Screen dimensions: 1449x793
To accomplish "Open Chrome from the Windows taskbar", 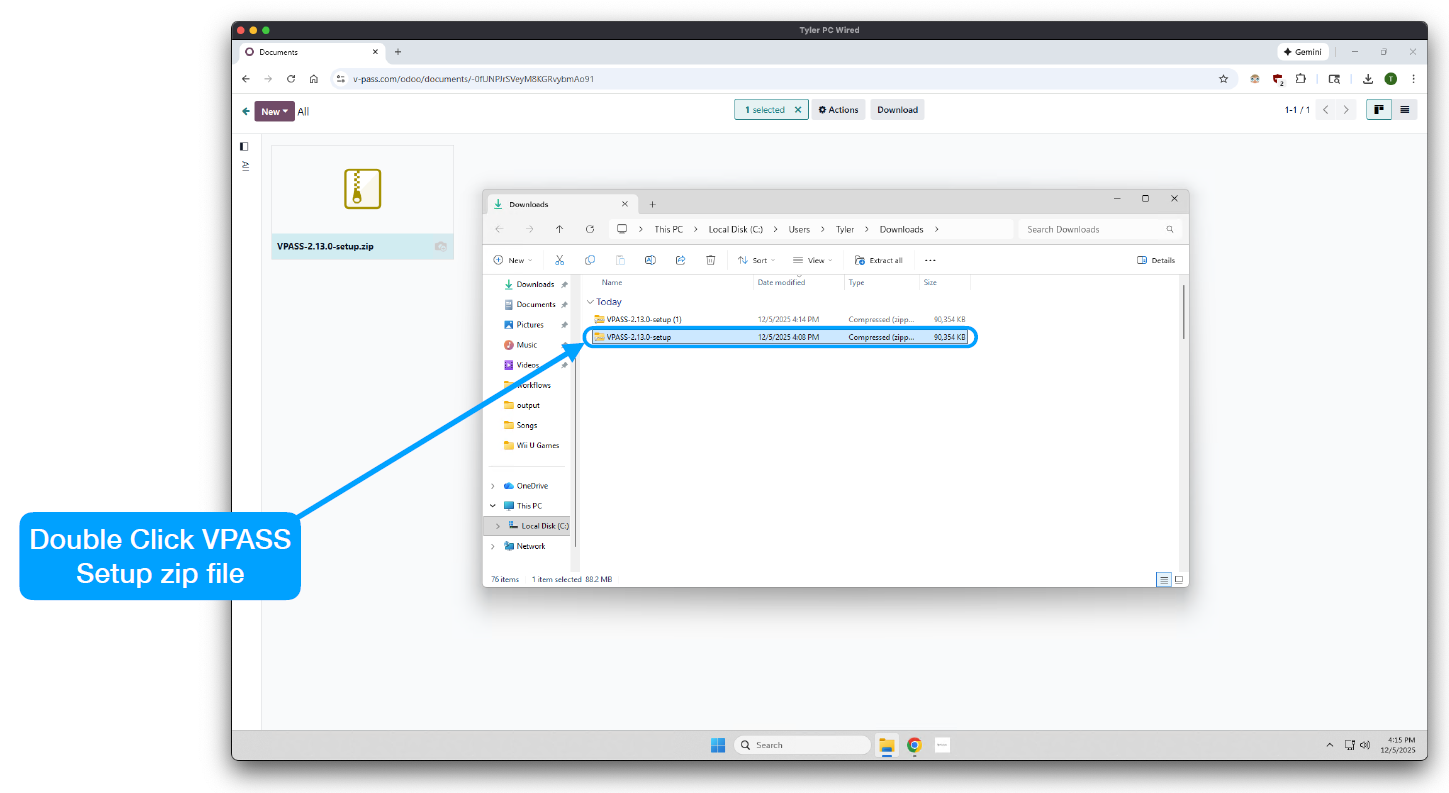I will (x=914, y=745).
